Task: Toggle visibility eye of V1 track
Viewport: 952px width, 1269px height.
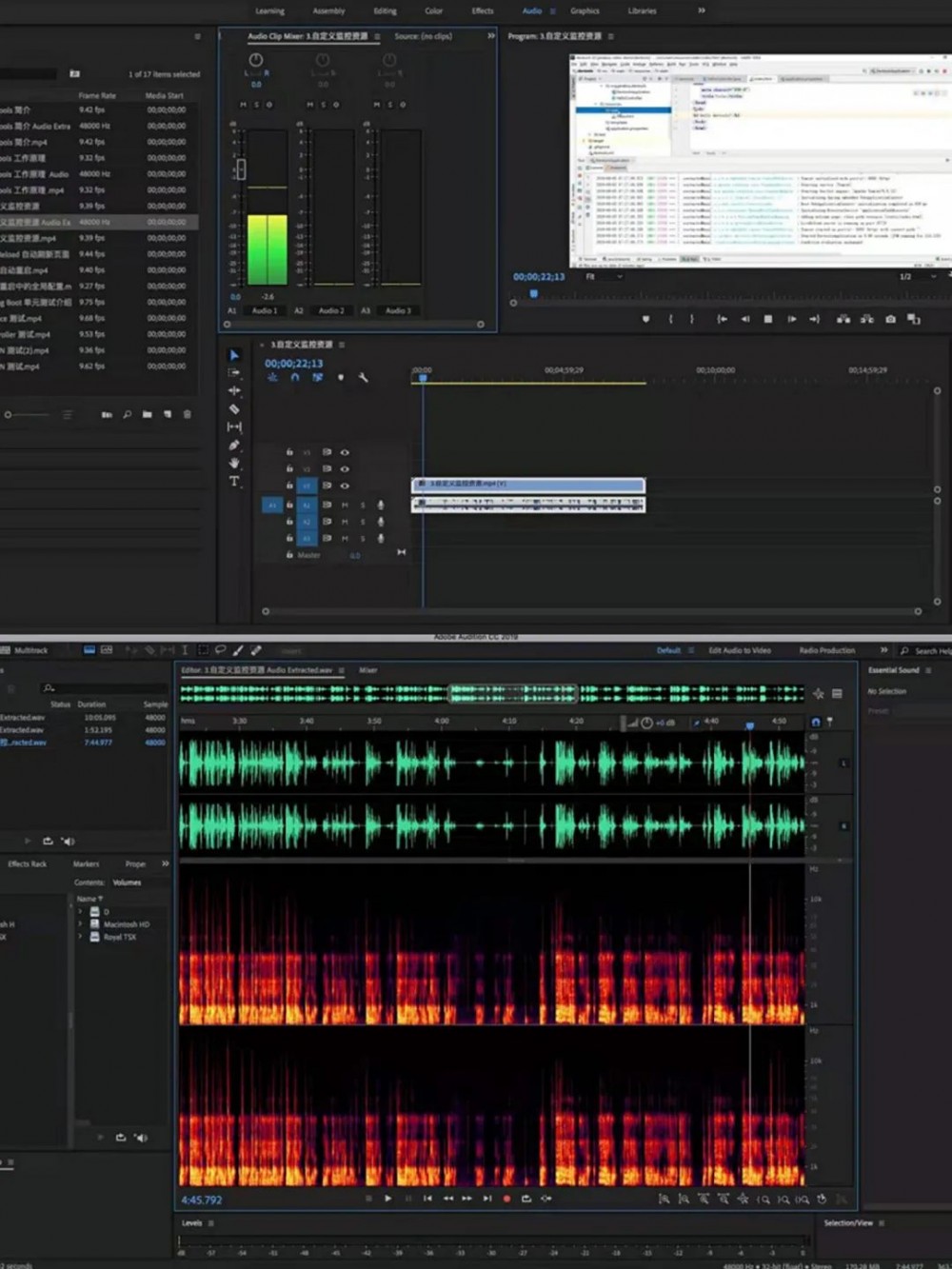Action: [345, 486]
